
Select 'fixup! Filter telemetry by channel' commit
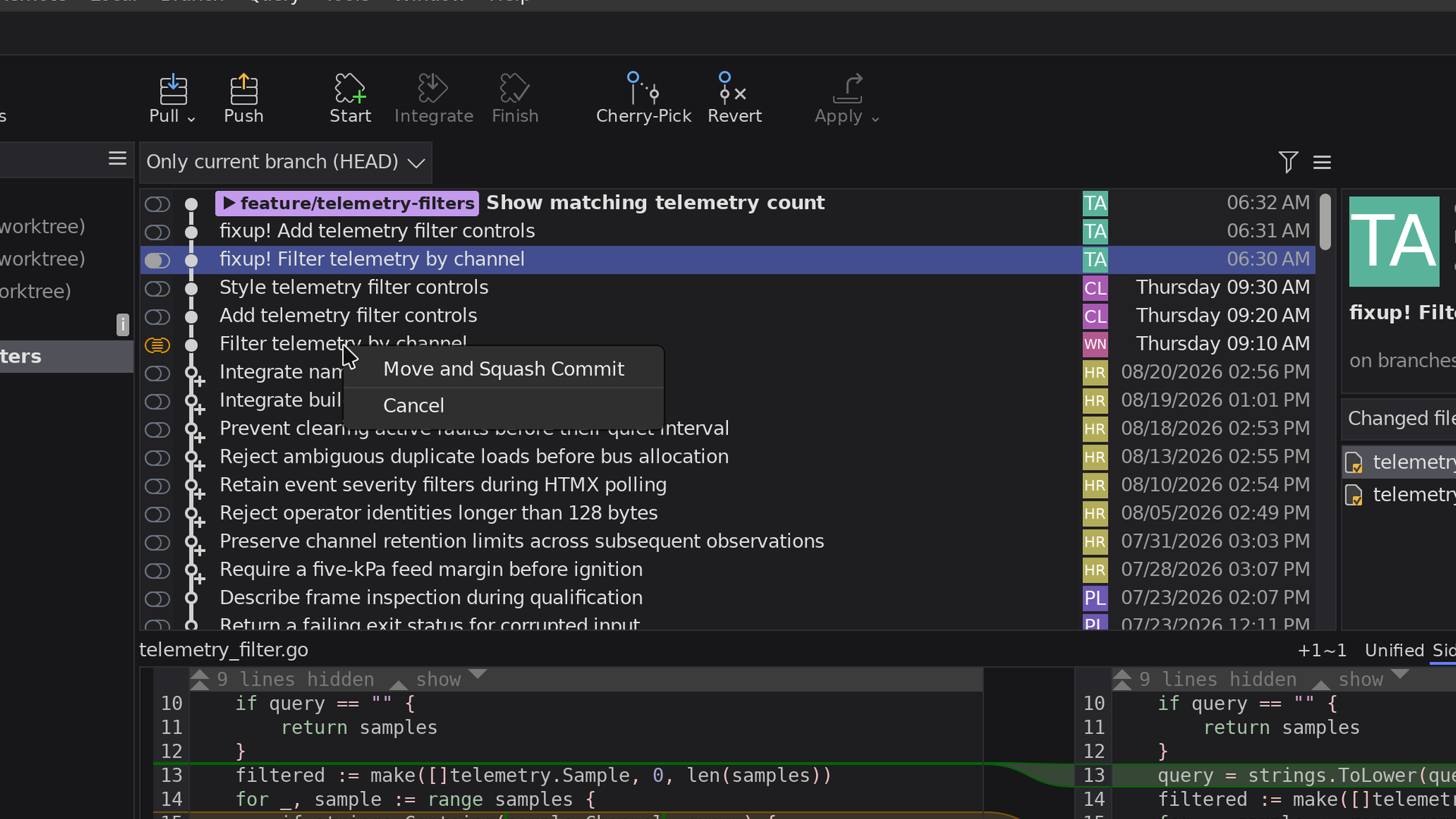click(x=728, y=259)
